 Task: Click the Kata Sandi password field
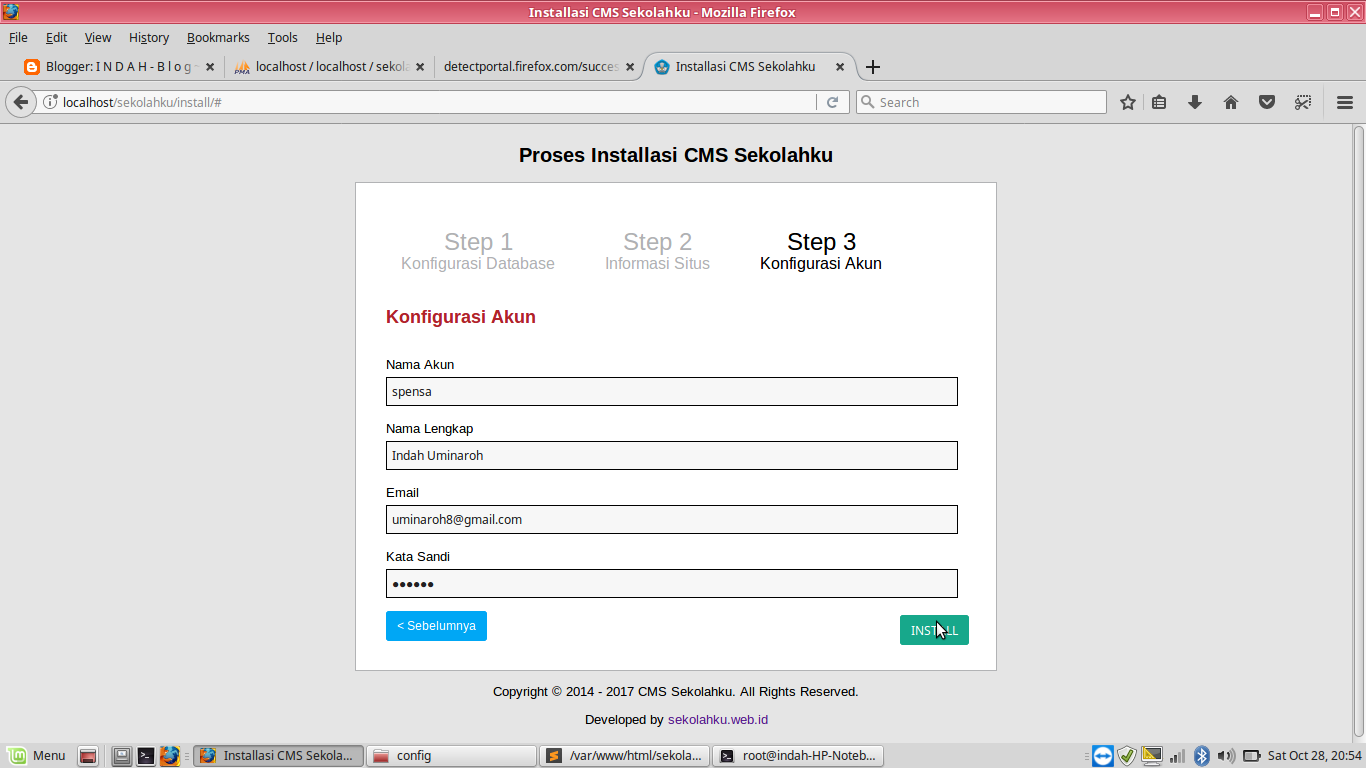click(671, 583)
